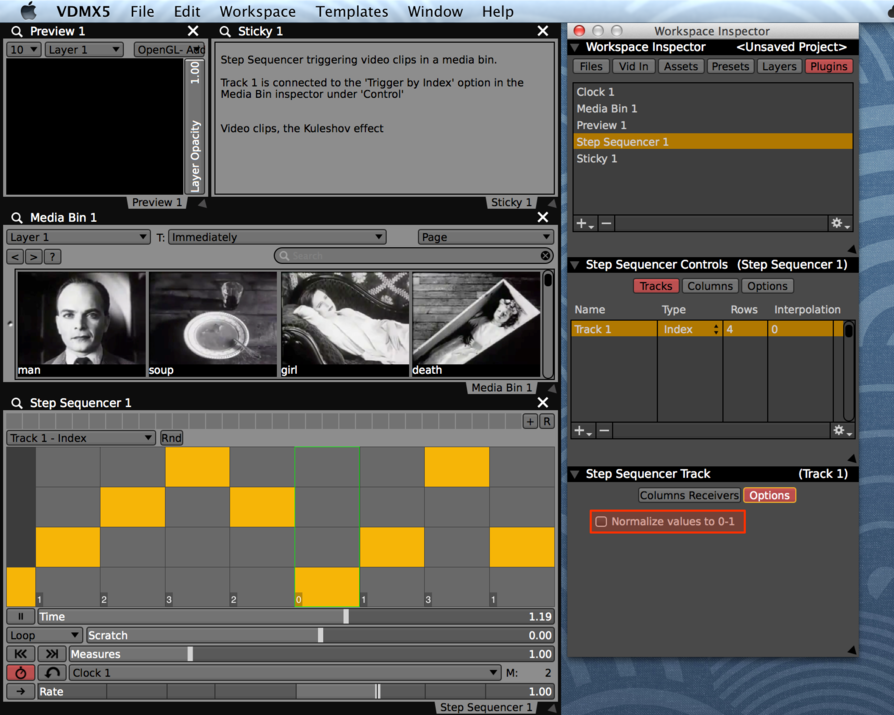Click the media bin question mark button
The width and height of the screenshot is (894, 715).
tap(52, 257)
